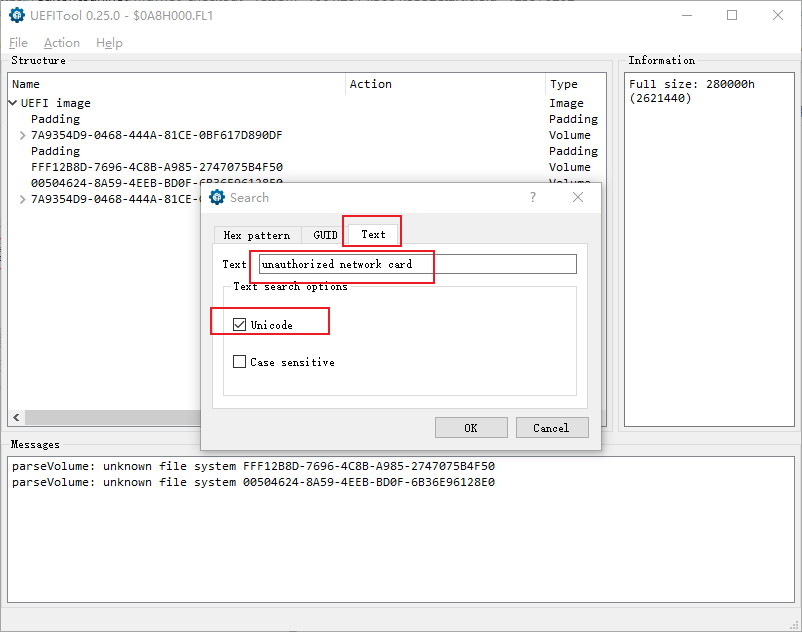Toggle the Case sensitive checkbox
Viewport: 802px width, 632px height.
(239, 362)
